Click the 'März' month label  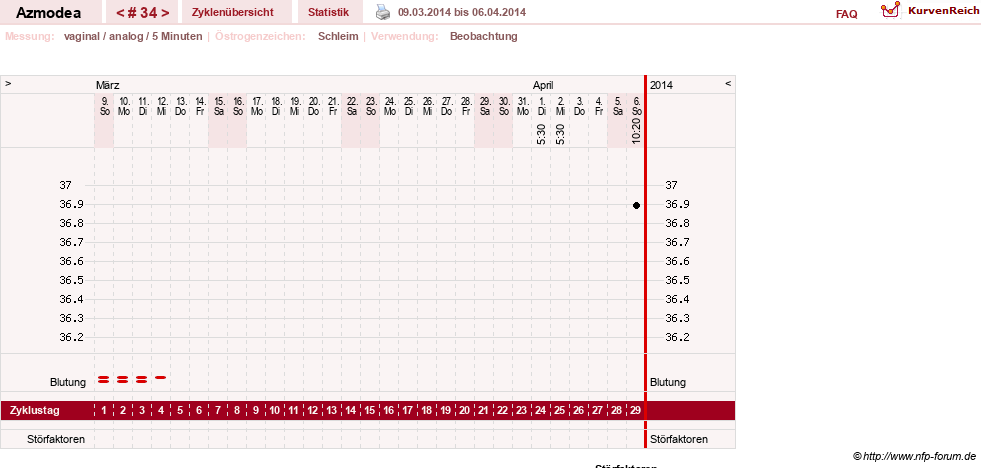[x=108, y=85]
